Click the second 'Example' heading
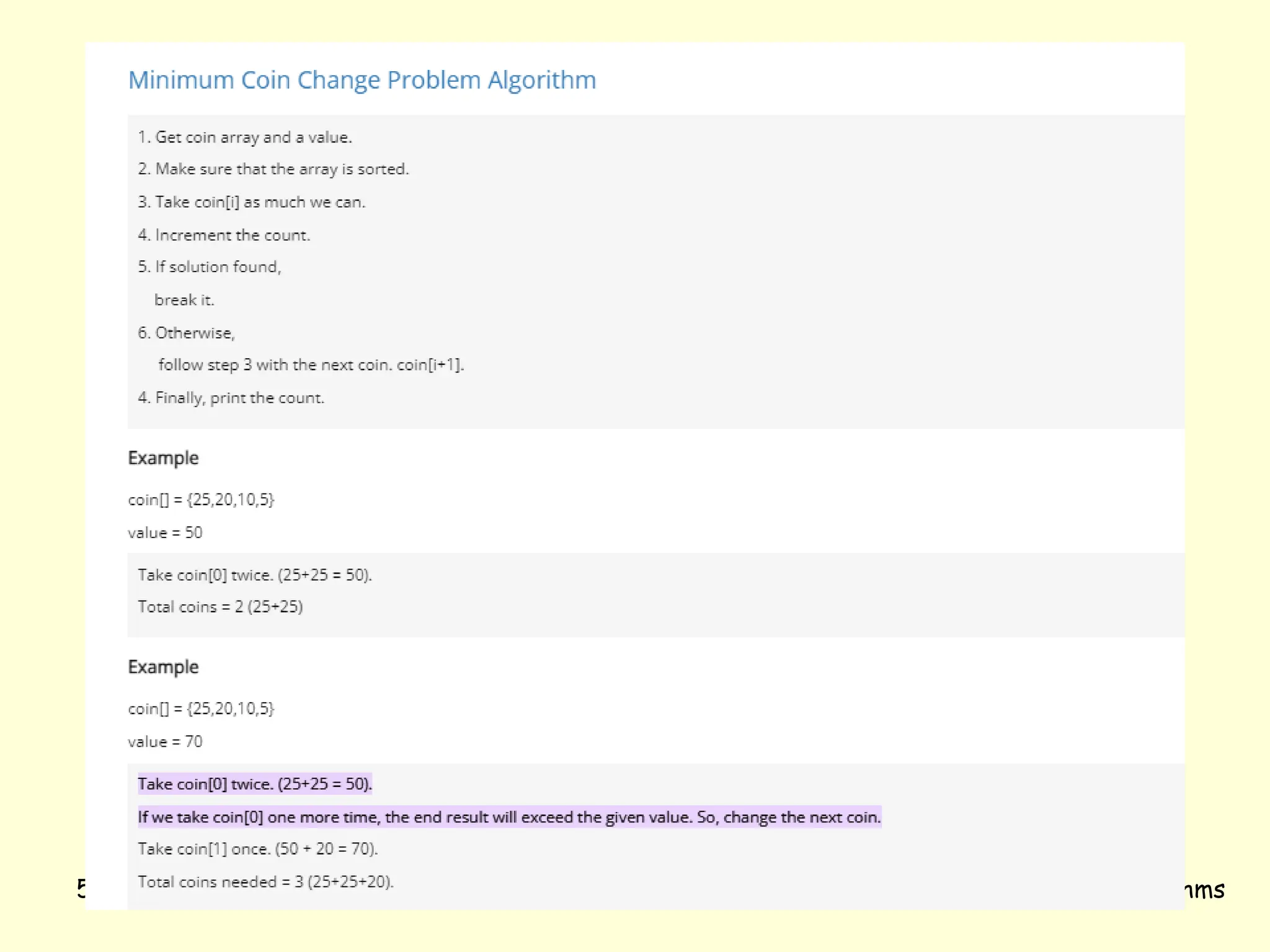Image resolution: width=1270 pixels, height=952 pixels. (163, 667)
